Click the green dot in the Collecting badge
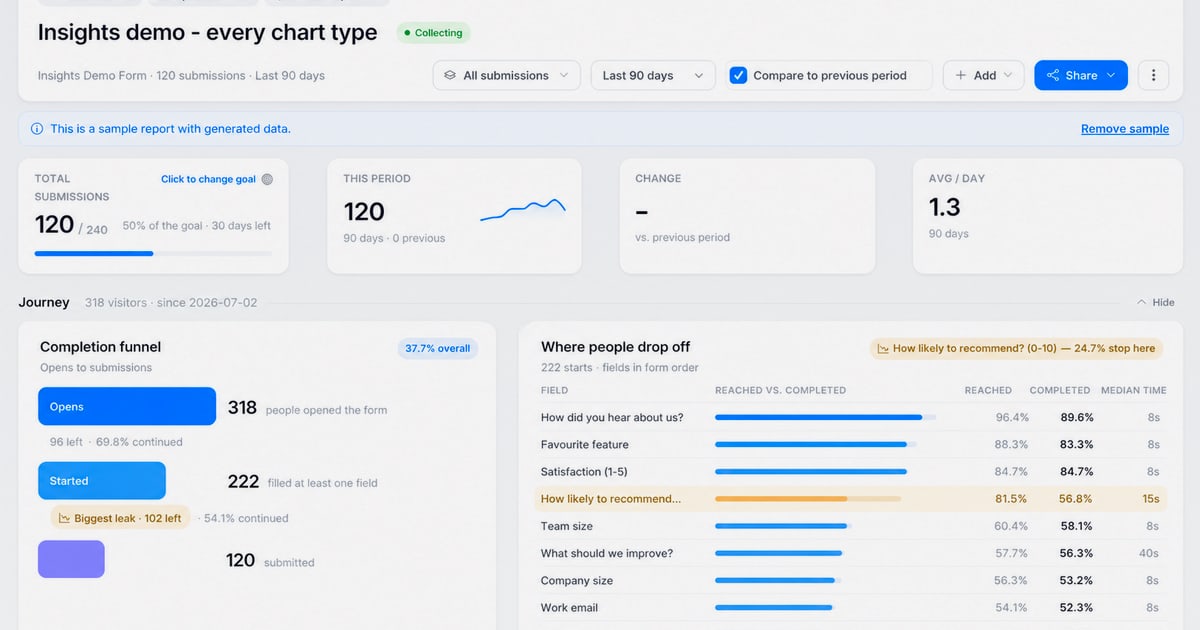This screenshot has height=630, width=1200. tap(407, 33)
